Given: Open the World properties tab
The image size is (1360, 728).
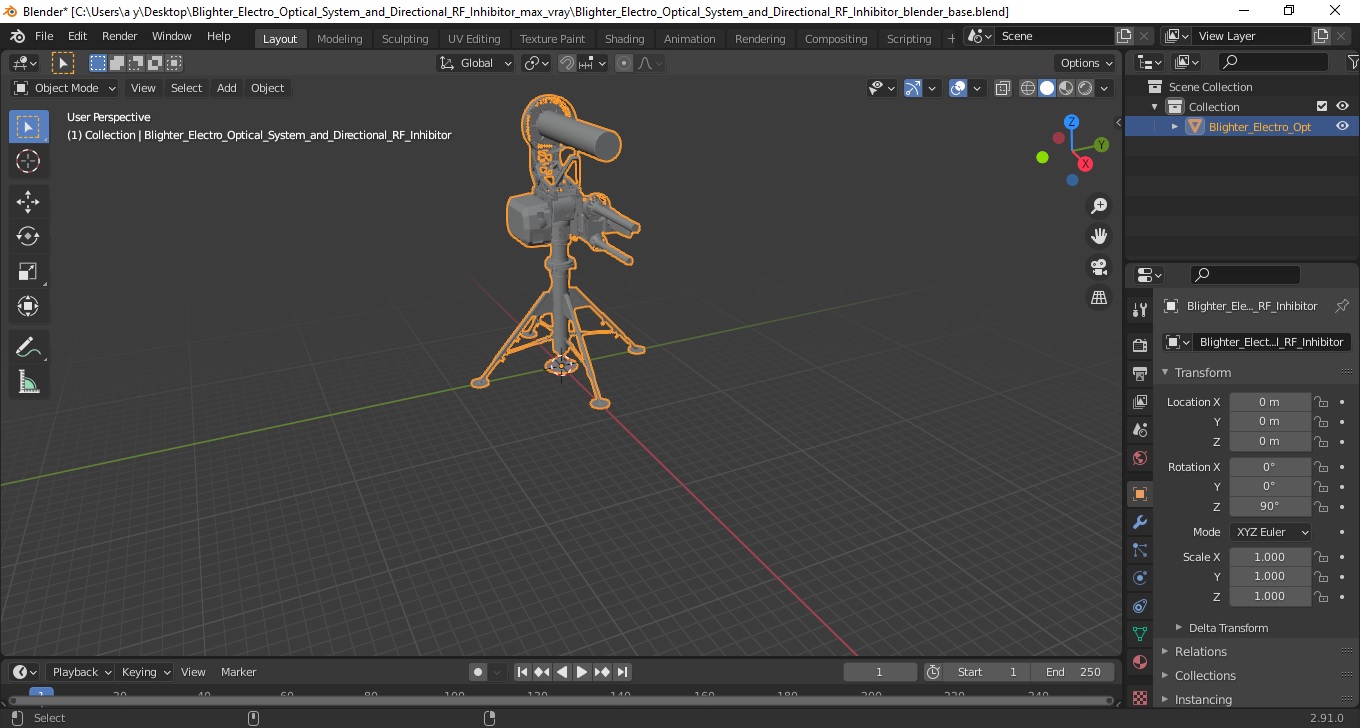Looking at the screenshot, I should [1140, 458].
